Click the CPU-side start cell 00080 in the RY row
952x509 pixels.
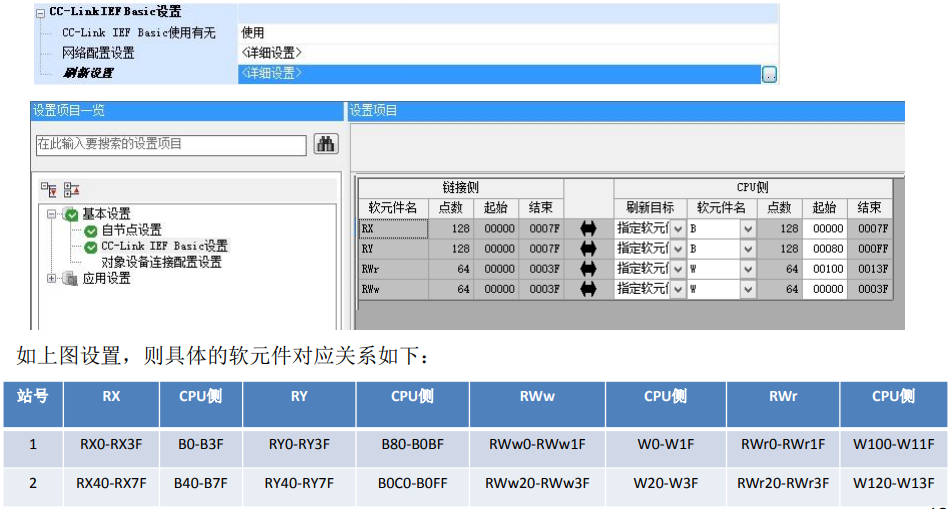[825, 249]
